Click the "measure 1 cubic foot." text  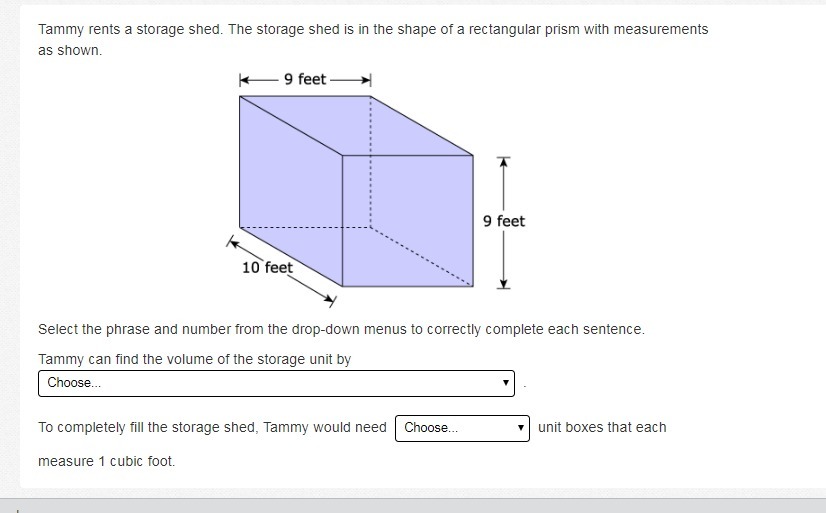coord(106,461)
